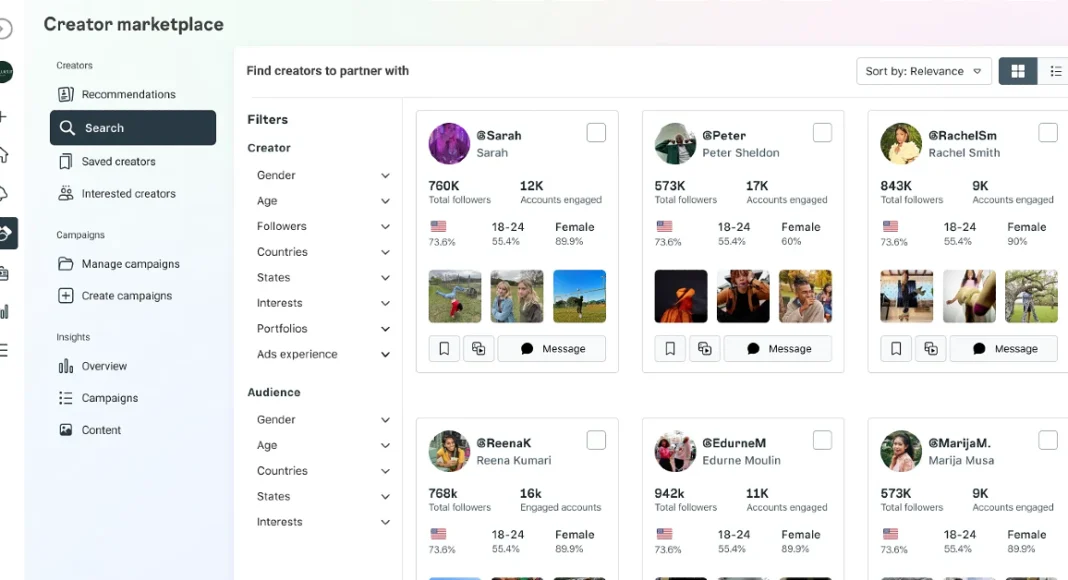1068x580 pixels.
Task: Expand the Creator States filter
Action: pyautogui.click(x=323, y=277)
